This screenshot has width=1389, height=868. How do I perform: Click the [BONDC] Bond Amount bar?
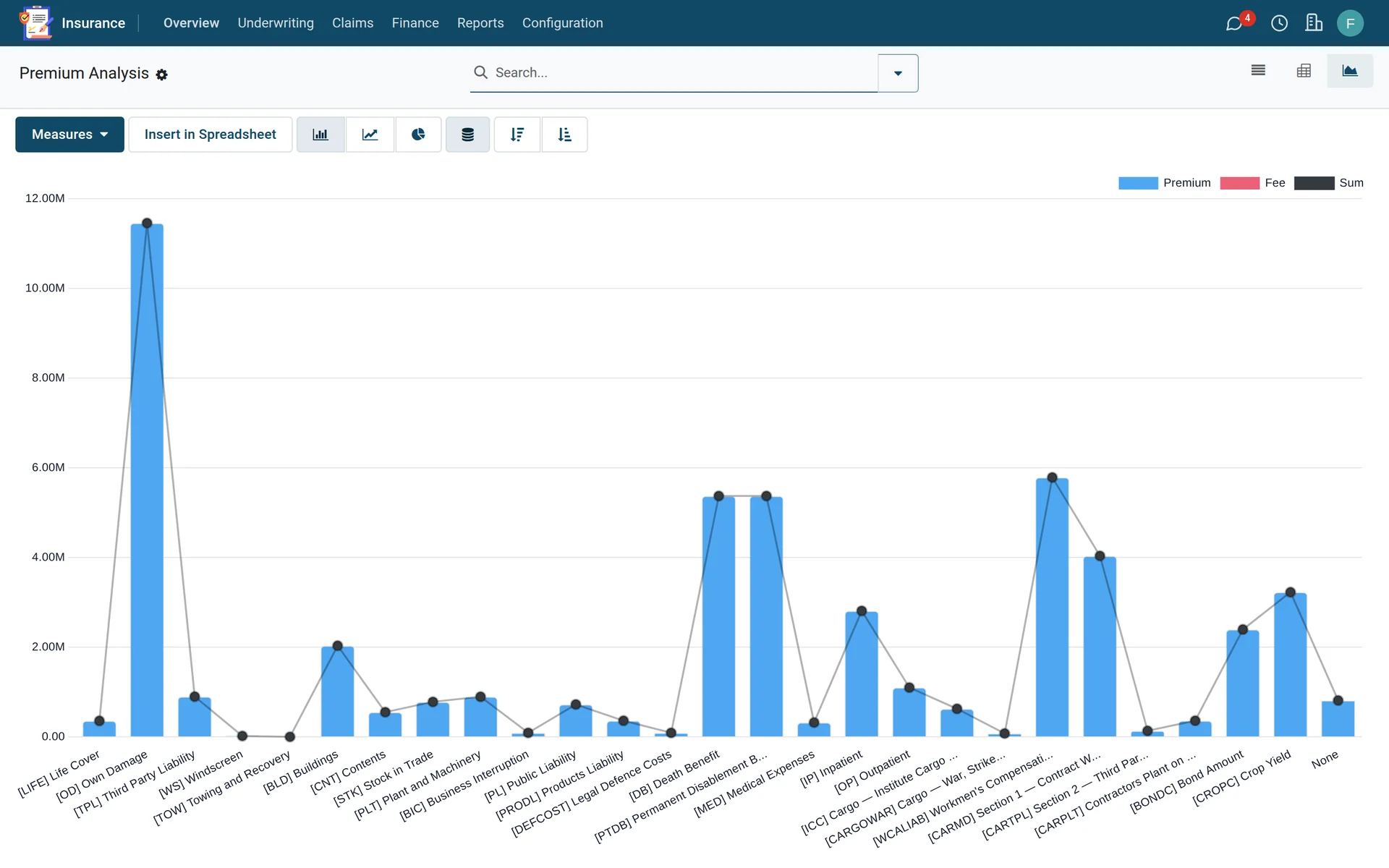1243,684
